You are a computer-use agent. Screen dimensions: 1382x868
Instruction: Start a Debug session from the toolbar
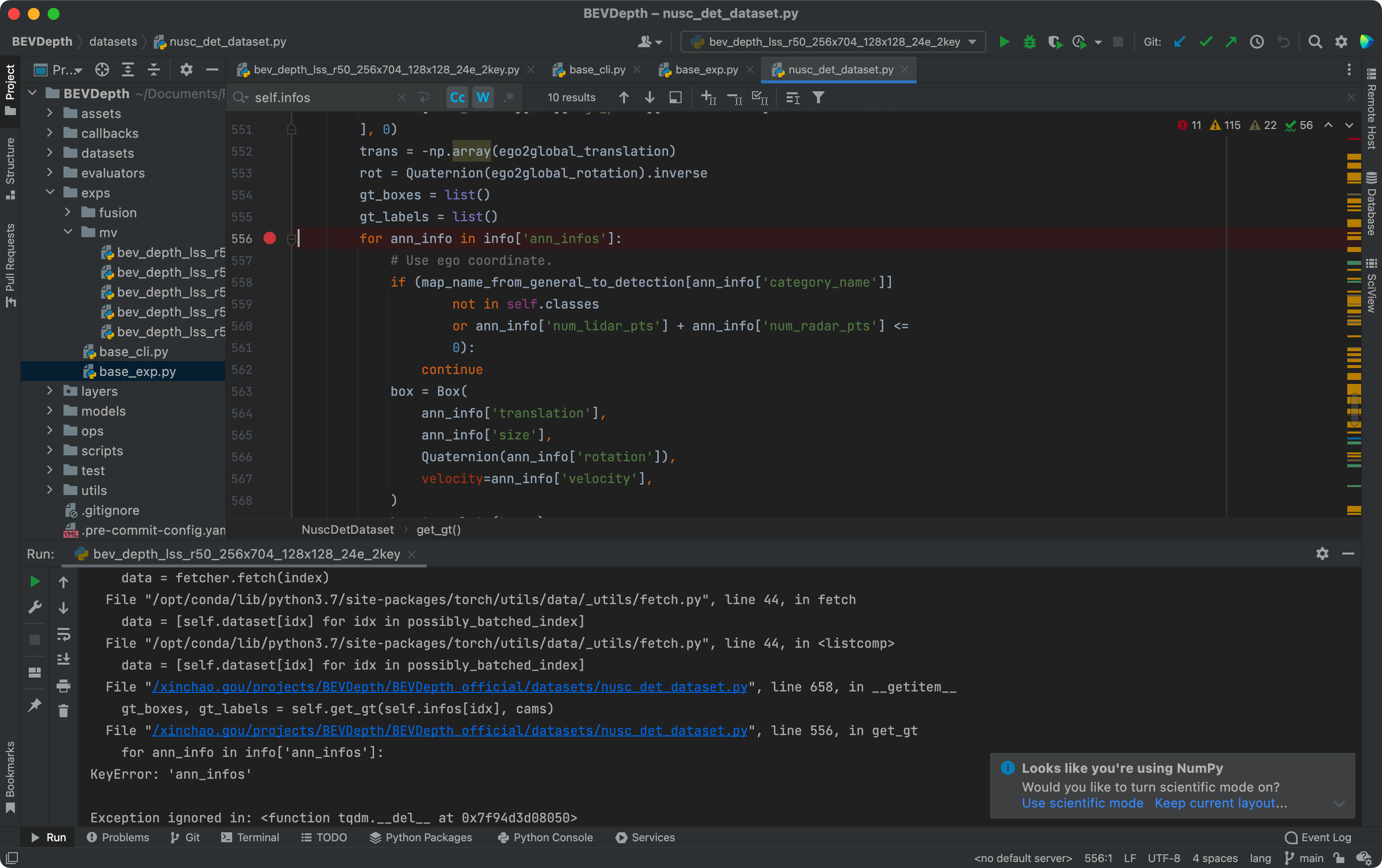[x=1029, y=41]
